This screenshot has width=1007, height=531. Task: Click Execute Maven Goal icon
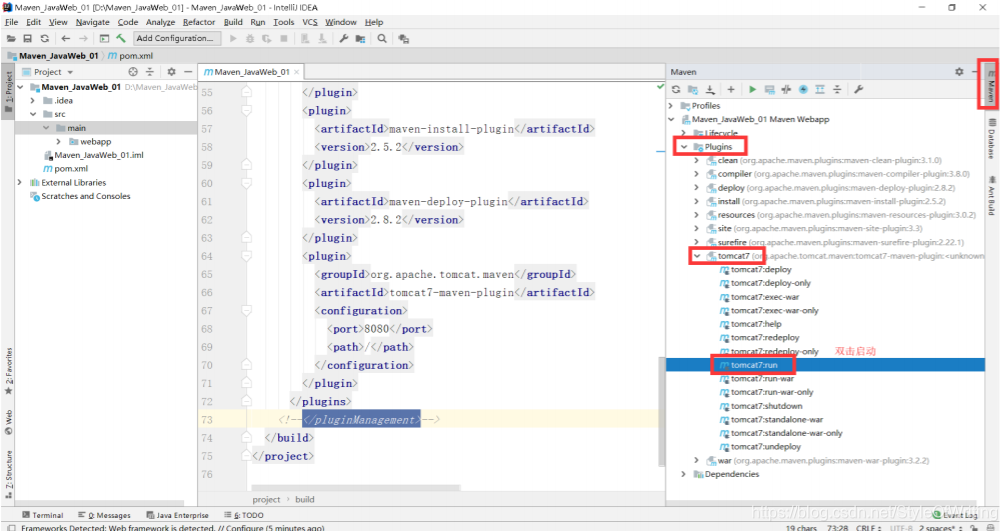pos(769,89)
